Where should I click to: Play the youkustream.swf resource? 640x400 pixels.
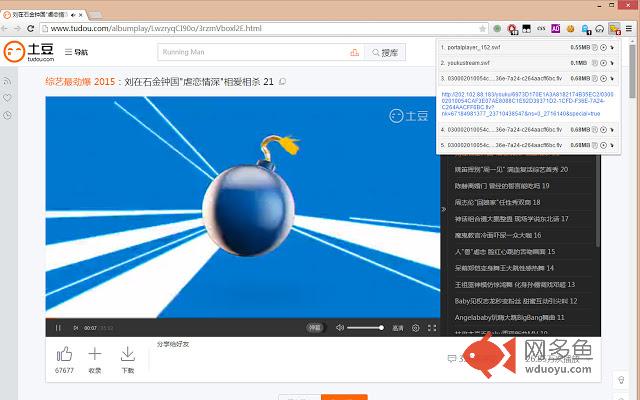603,63
